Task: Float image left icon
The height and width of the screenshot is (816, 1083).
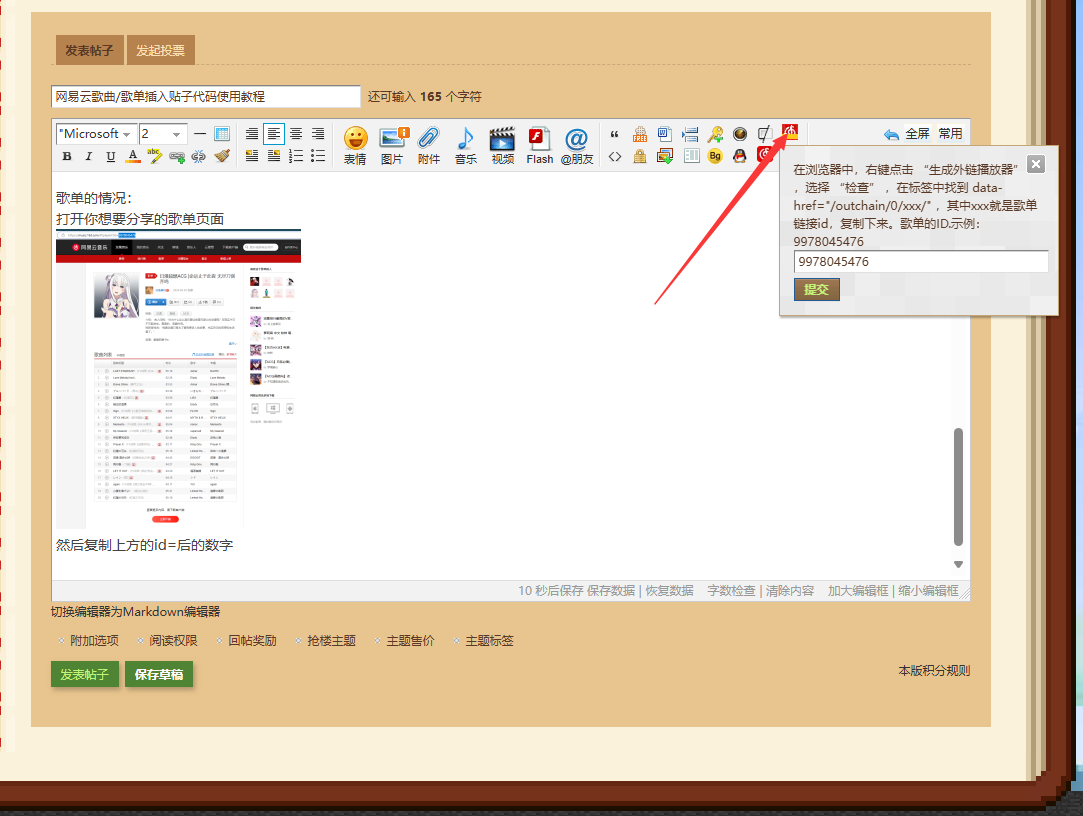Action: click(x=252, y=155)
